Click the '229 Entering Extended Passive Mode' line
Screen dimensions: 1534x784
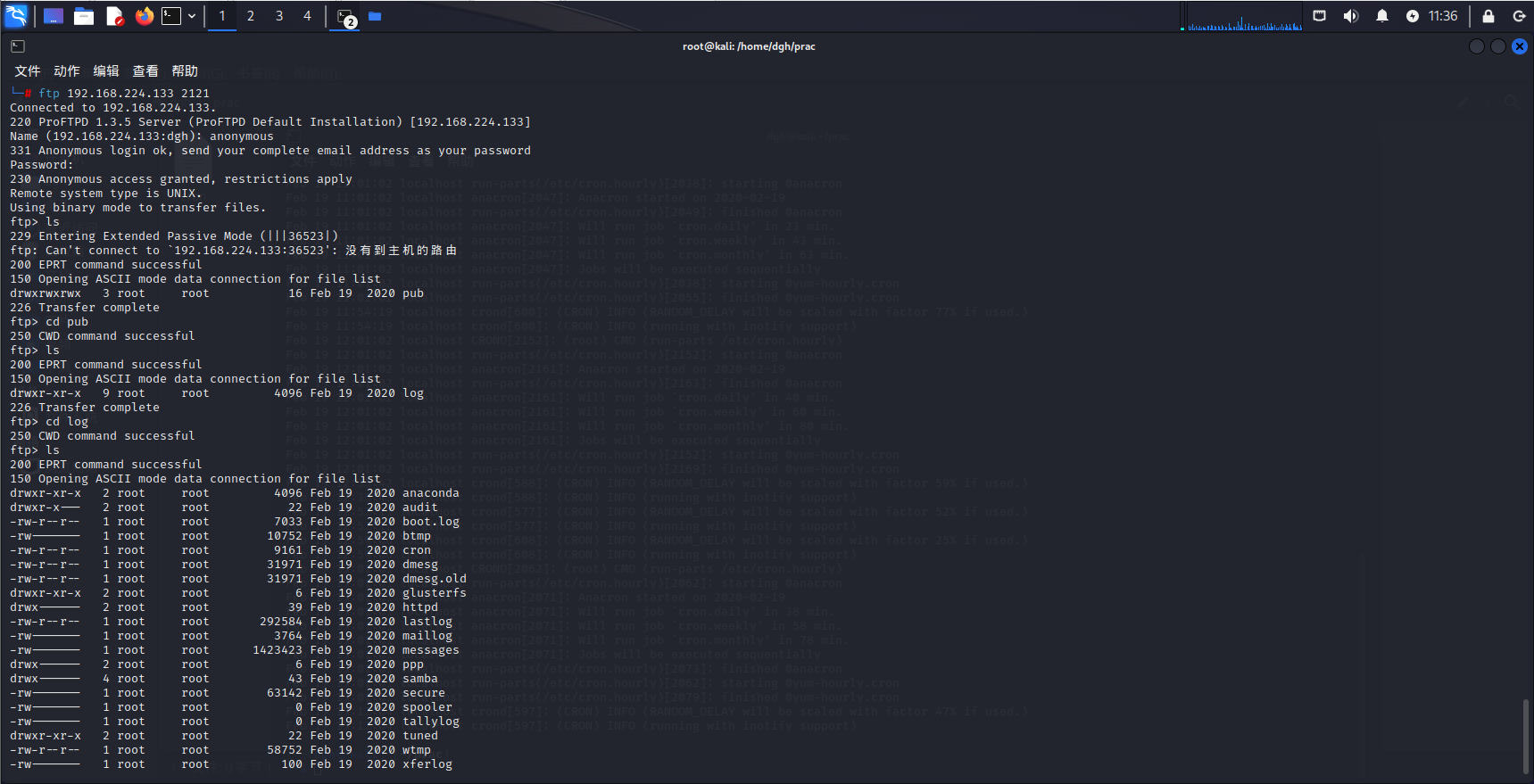[x=174, y=236]
